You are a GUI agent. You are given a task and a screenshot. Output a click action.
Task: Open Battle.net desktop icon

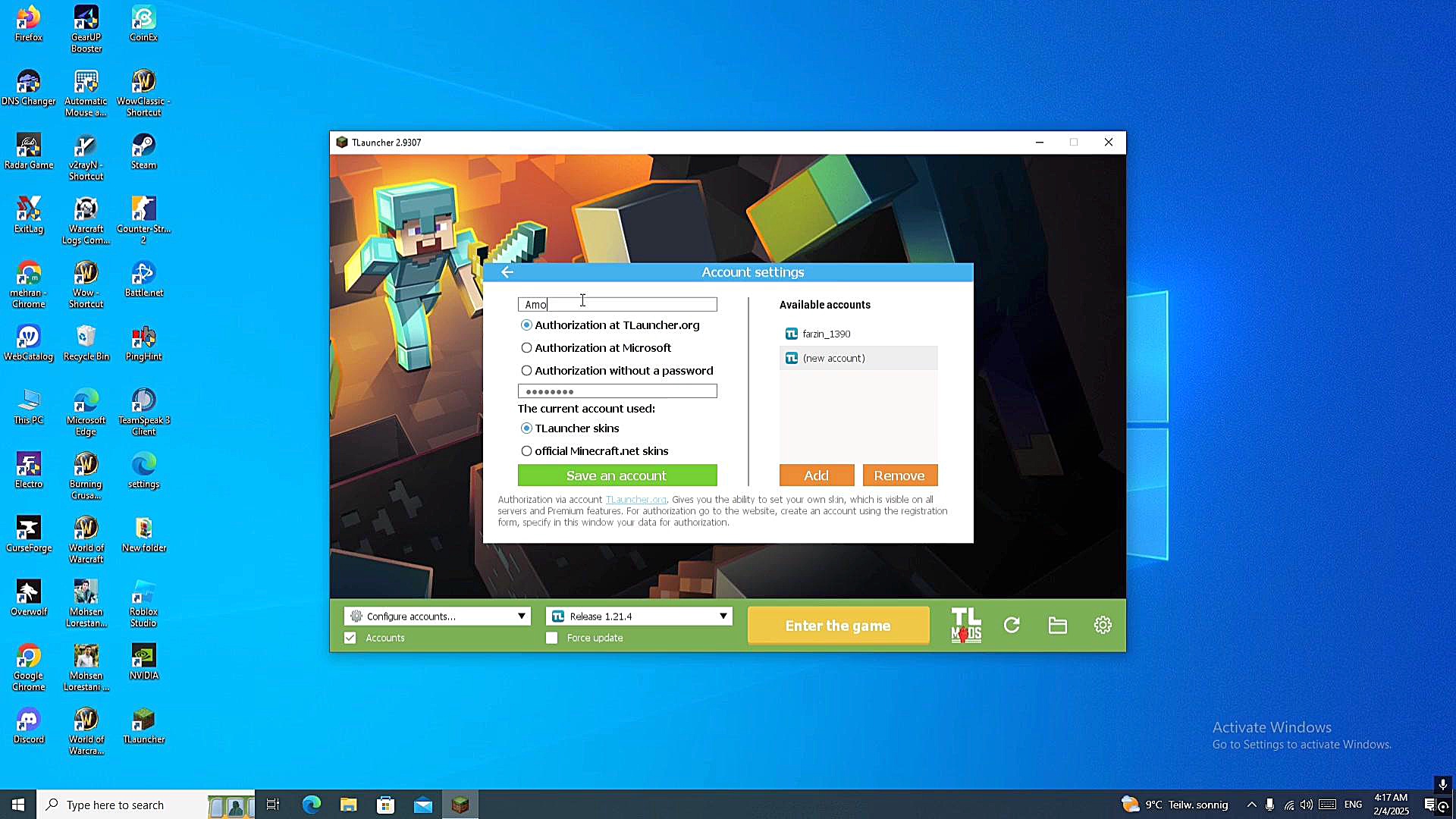(143, 279)
